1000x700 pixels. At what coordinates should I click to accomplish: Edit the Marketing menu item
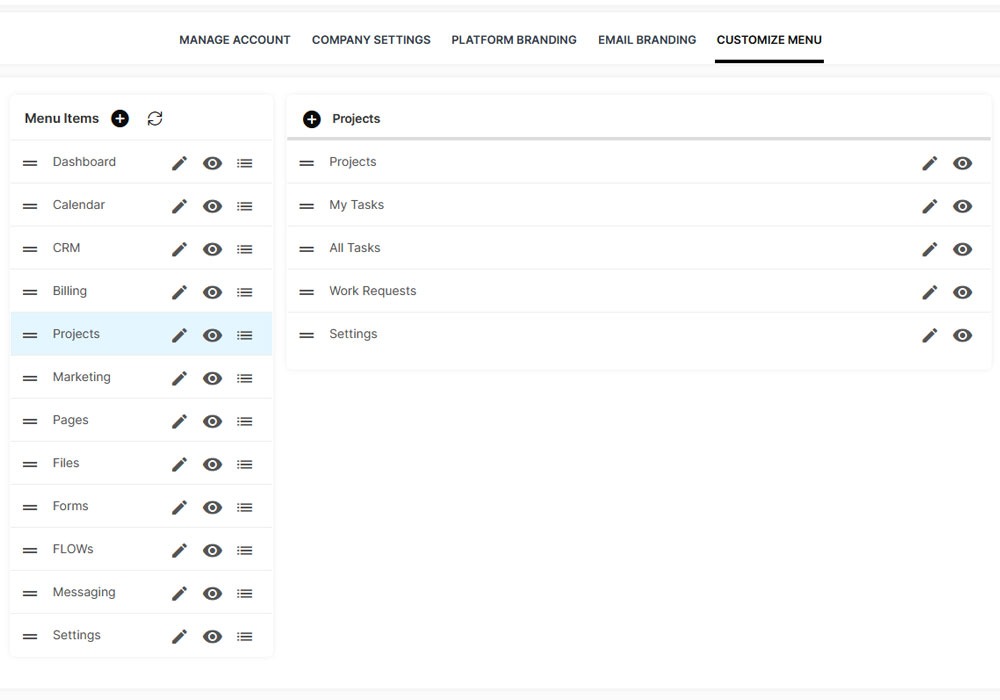point(179,378)
